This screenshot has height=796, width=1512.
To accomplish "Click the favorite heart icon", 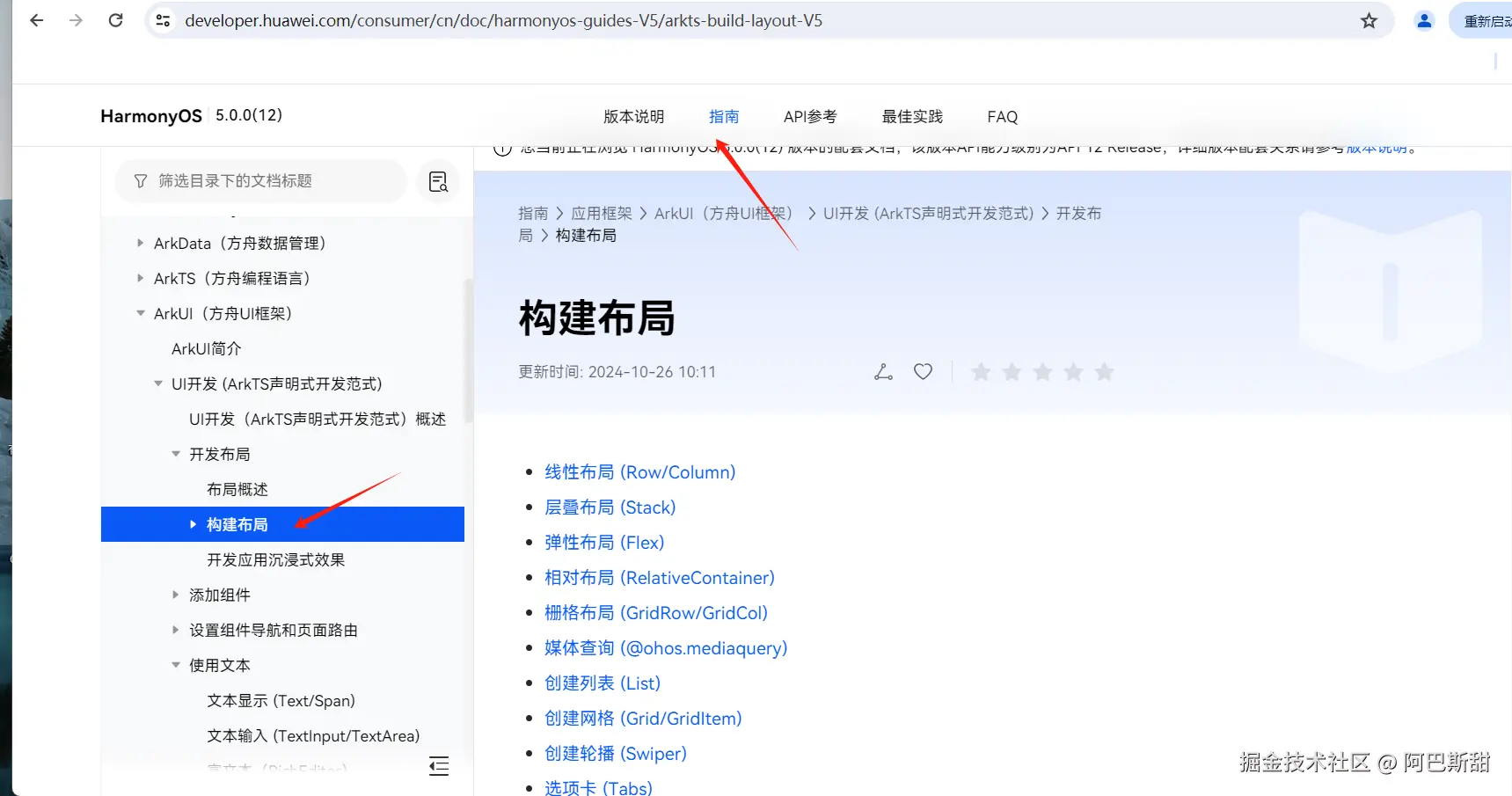I will pyautogui.click(x=922, y=371).
